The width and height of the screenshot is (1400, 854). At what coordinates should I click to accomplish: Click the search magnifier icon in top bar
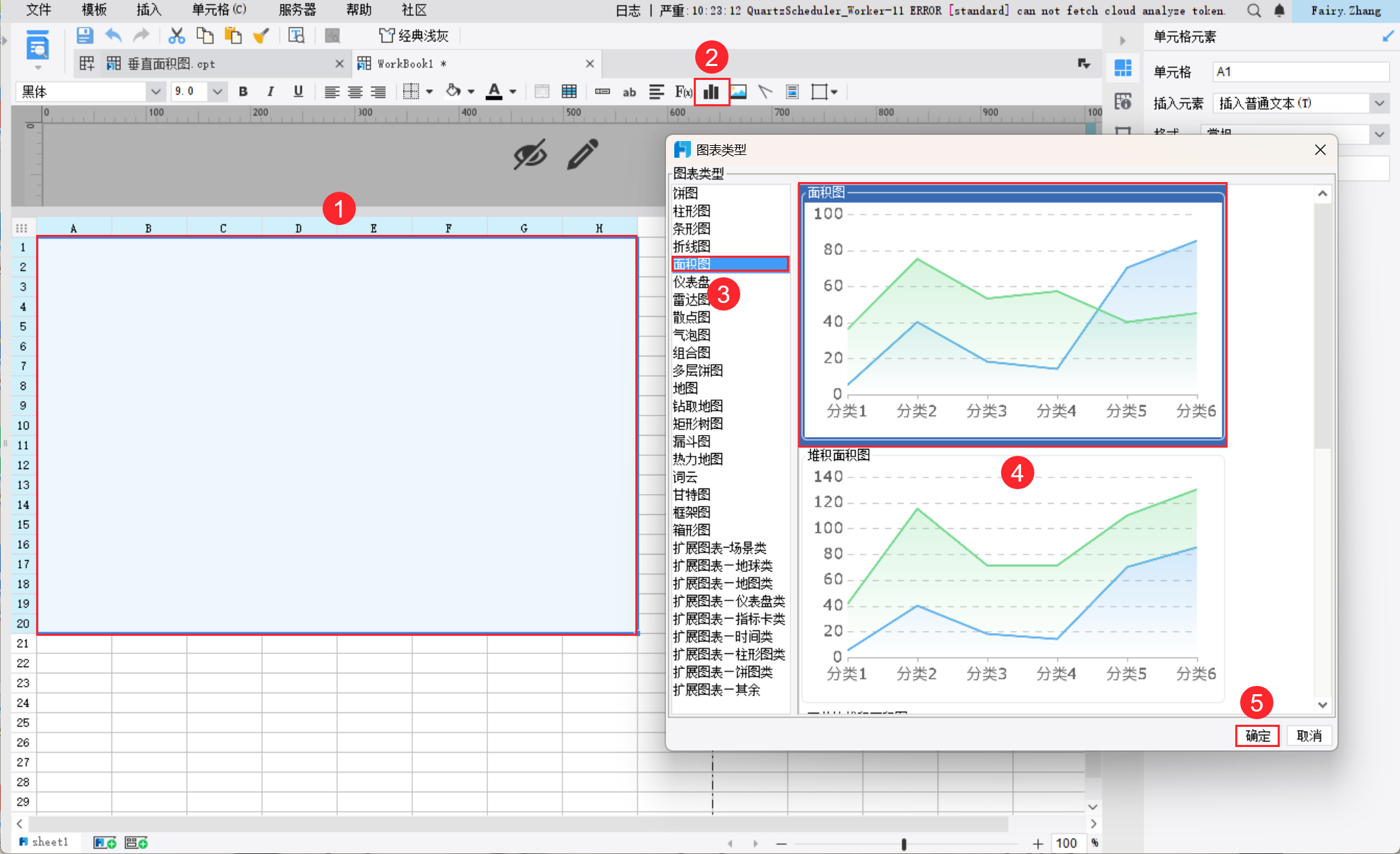1254,10
